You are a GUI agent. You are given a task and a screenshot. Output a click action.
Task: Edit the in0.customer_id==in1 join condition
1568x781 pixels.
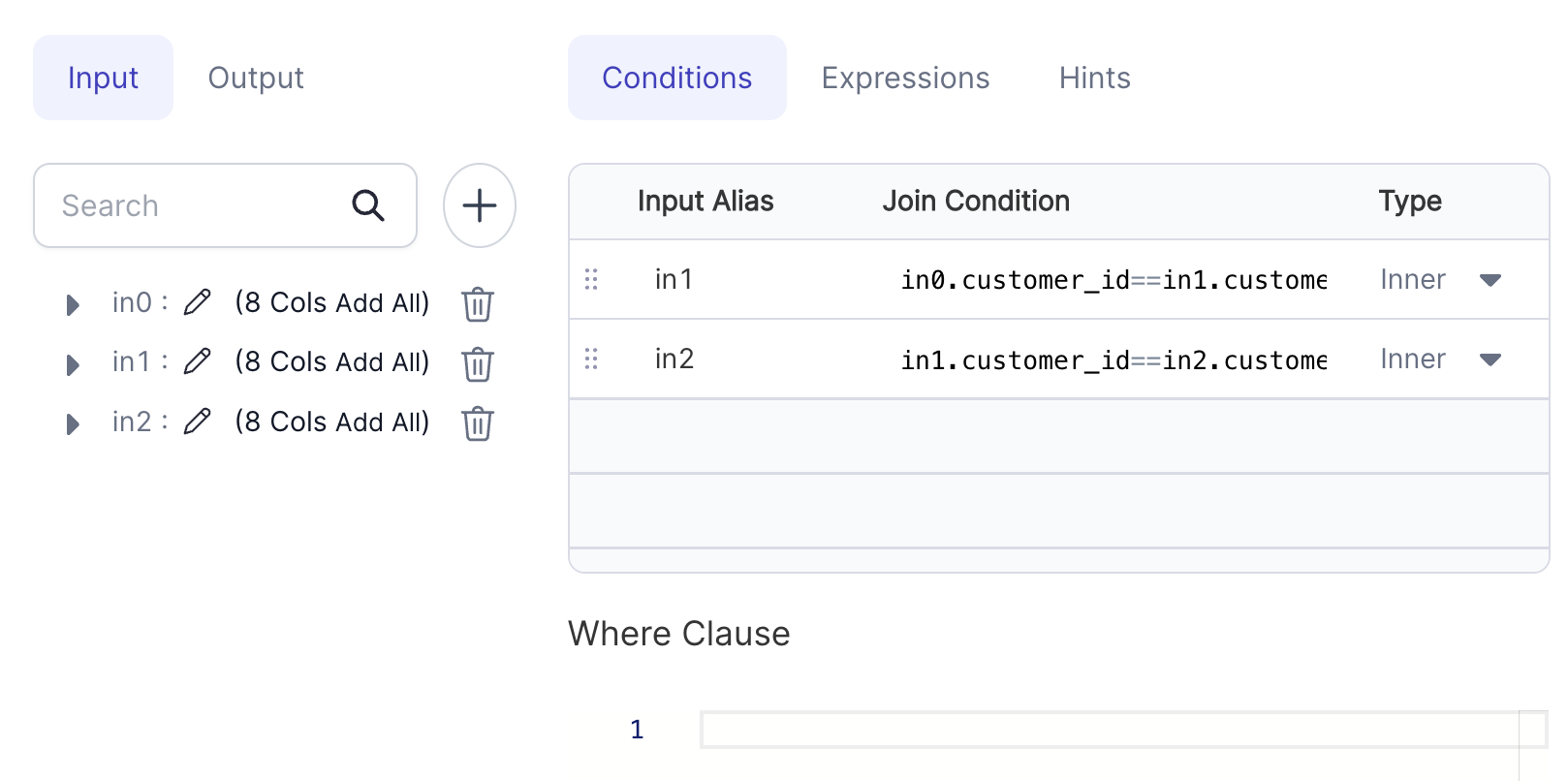1113,280
